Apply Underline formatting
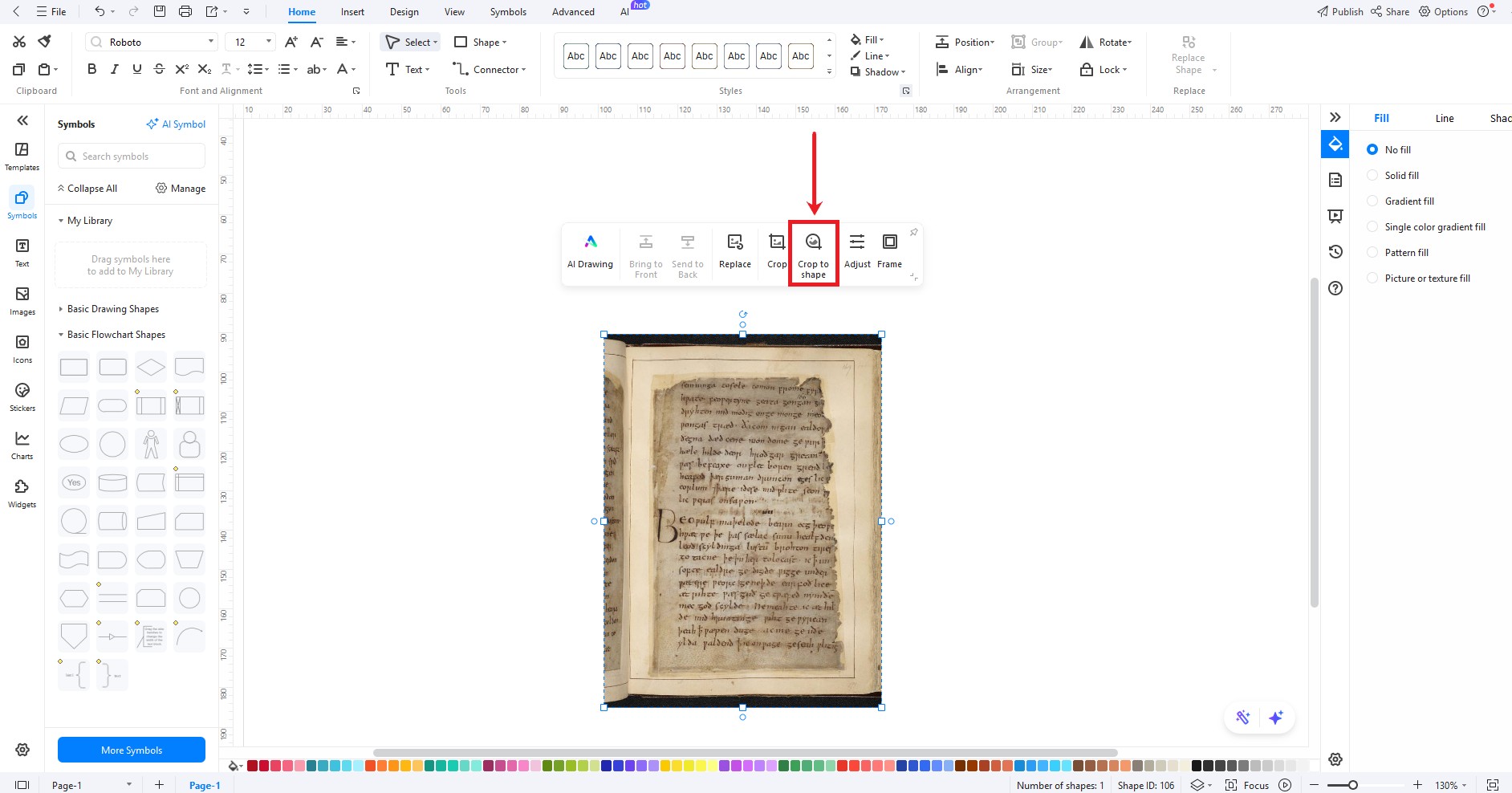1512x793 pixels. [x=136, y=69]
